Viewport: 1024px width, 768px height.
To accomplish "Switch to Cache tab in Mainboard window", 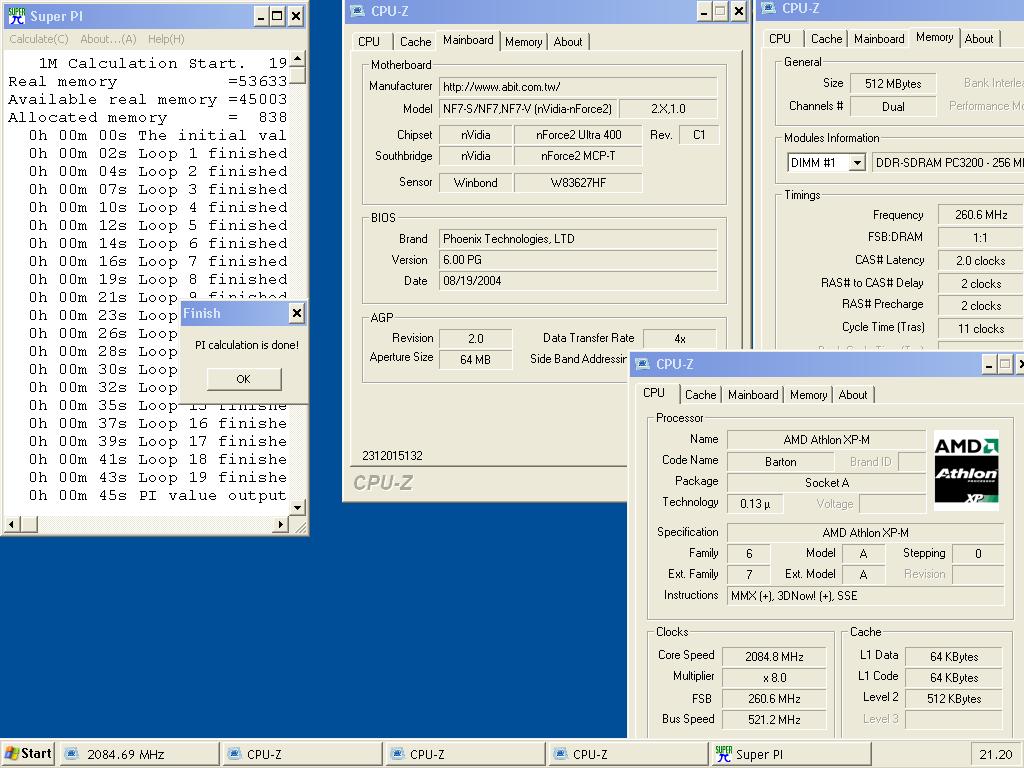I will (x=415, y=42).
